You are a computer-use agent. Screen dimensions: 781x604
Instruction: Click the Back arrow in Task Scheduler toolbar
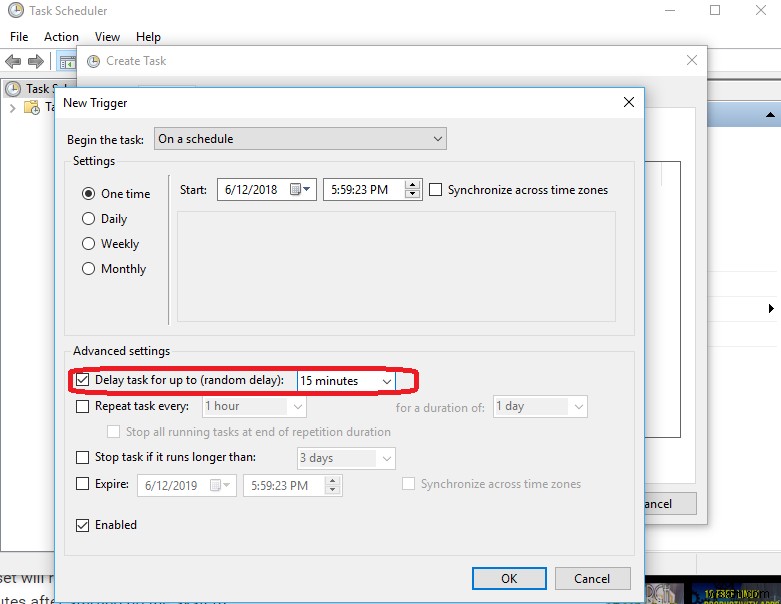(x=13, y=62)
